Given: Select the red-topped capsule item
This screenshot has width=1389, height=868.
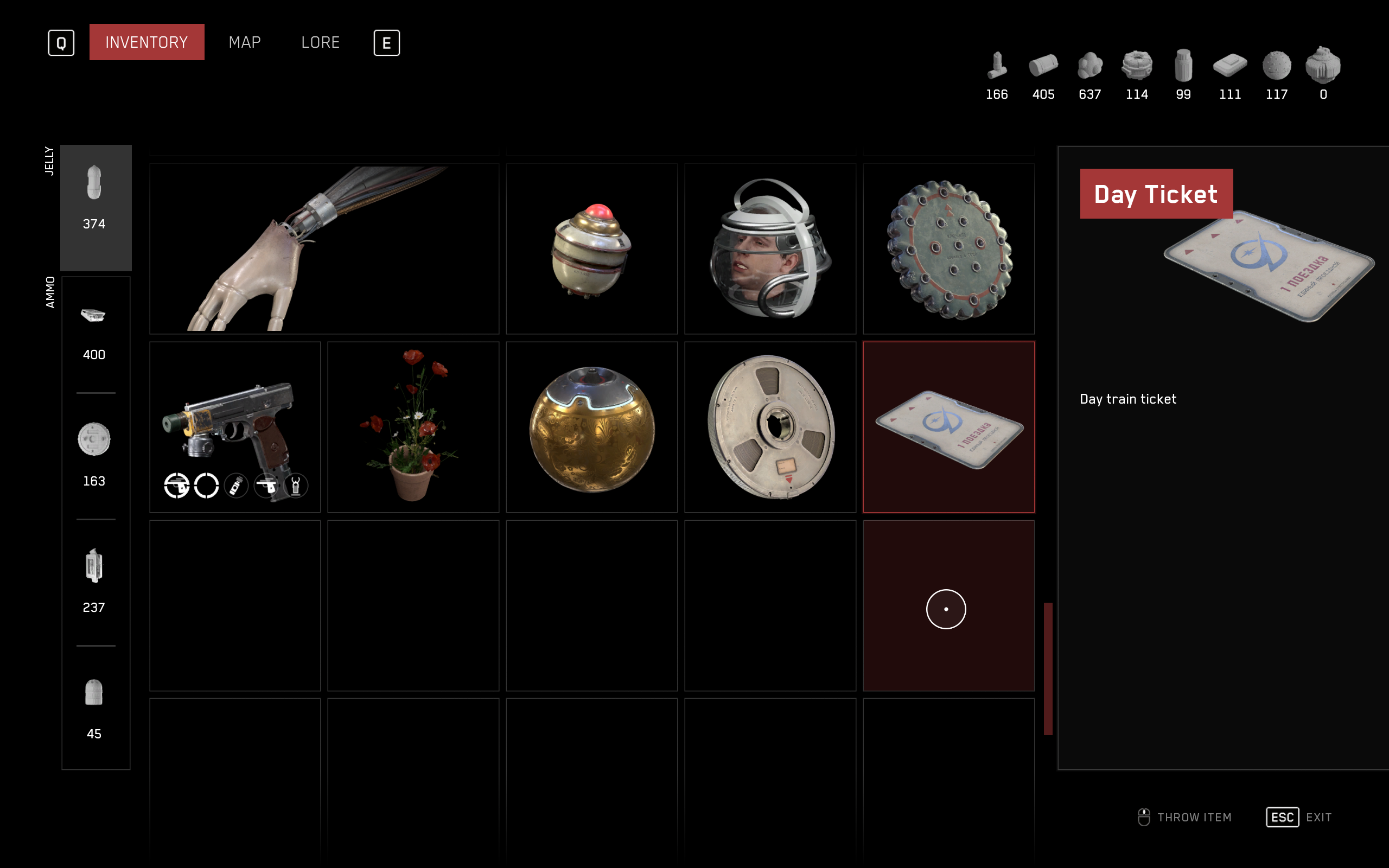Looking at the screenshot, I should tap(592, 248).
